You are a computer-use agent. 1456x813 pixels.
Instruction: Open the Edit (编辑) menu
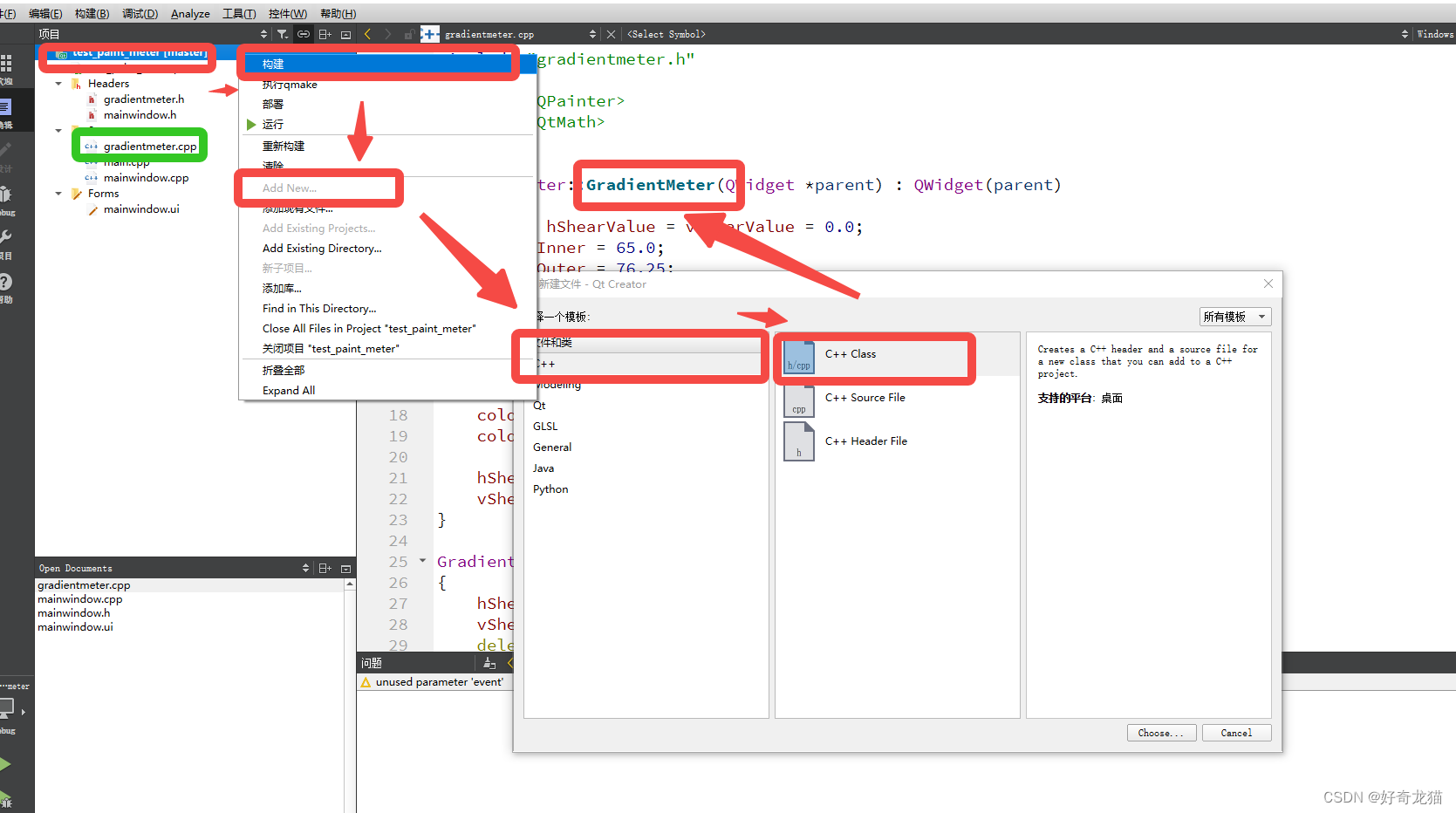coord(45,14)
